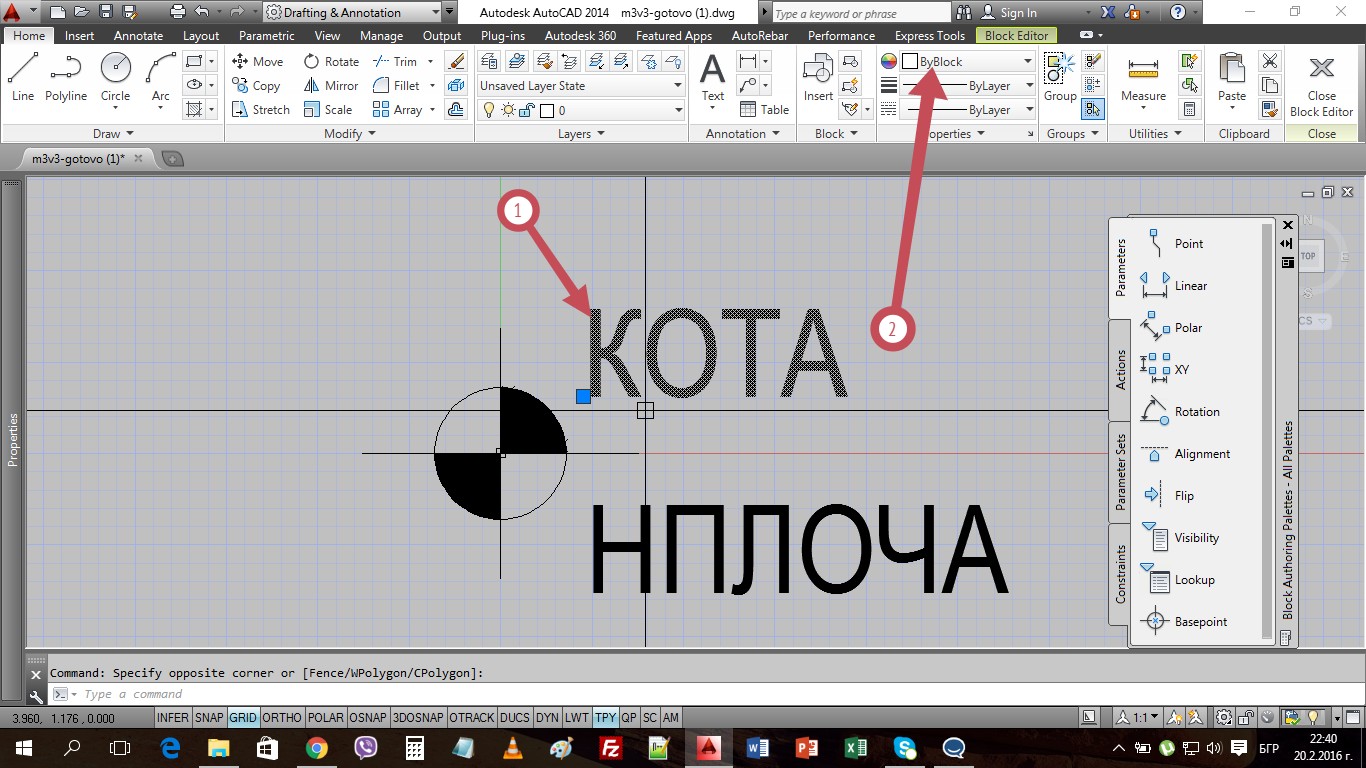This screenshot has width=1366, height=768.
Task: Switch to the Insert ribbon tab
Action: (x=80, y=36)
